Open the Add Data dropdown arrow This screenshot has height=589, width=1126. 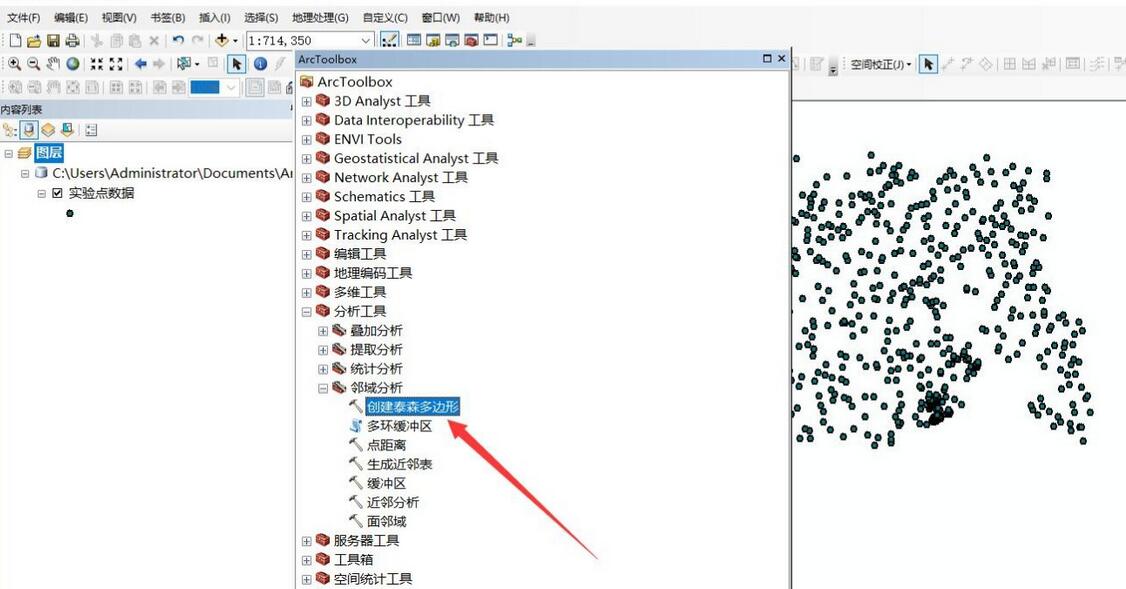235,41
